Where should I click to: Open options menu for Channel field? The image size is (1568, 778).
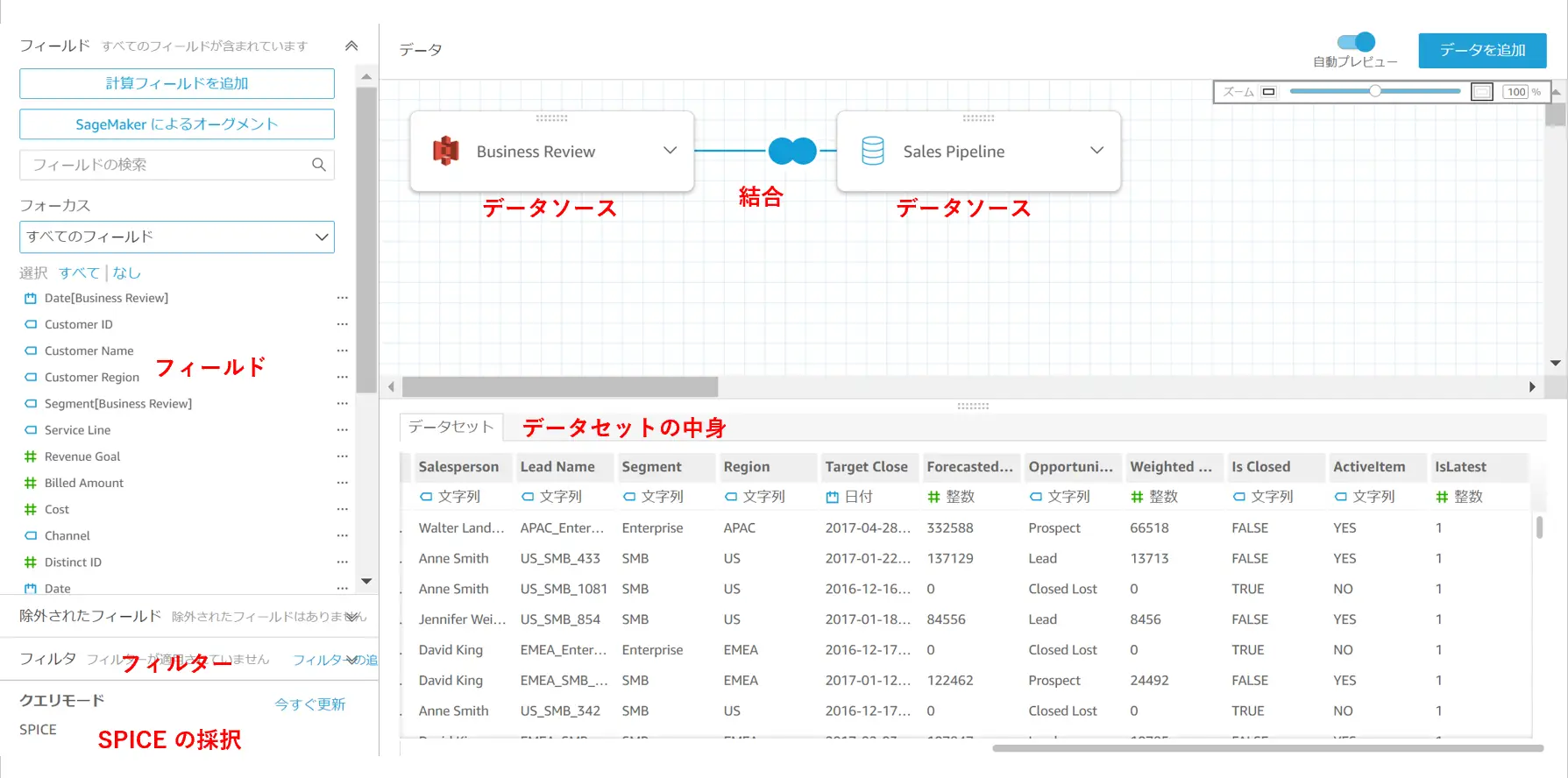(x=342, y=535)
